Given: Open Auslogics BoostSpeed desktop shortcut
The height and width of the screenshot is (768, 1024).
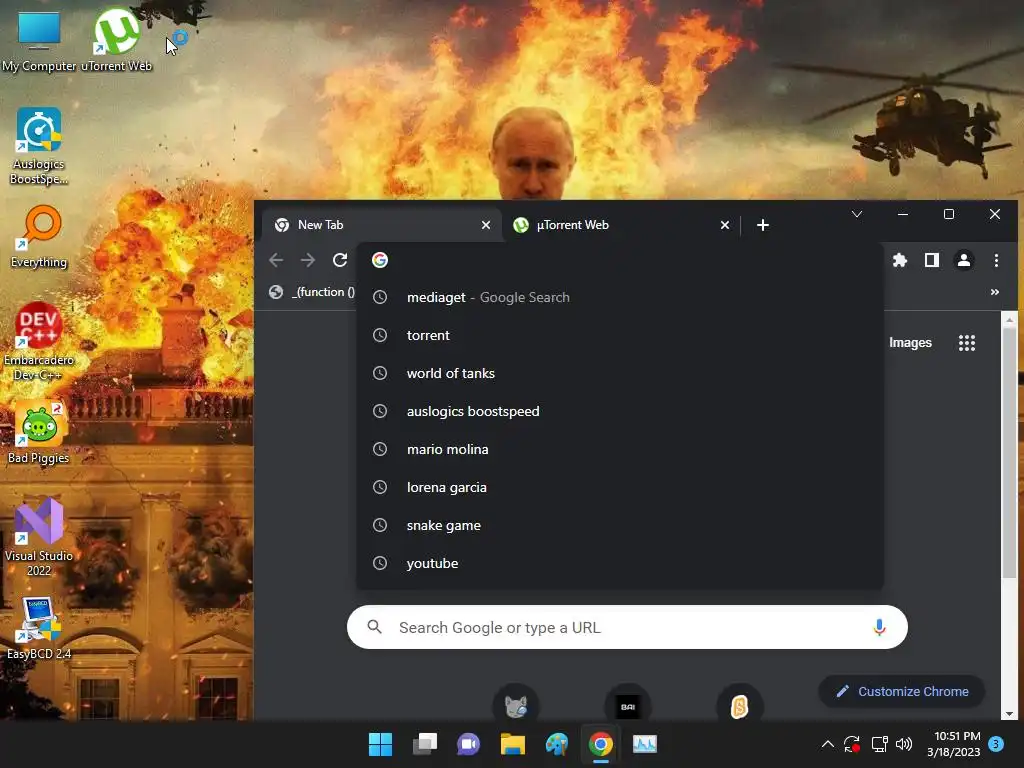Looking at the screenshot, I should 39,146.
